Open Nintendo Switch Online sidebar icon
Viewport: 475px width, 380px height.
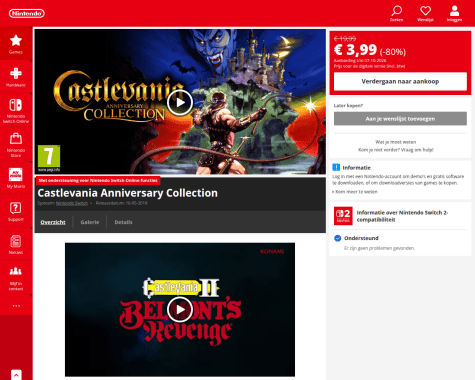[16, 105]
